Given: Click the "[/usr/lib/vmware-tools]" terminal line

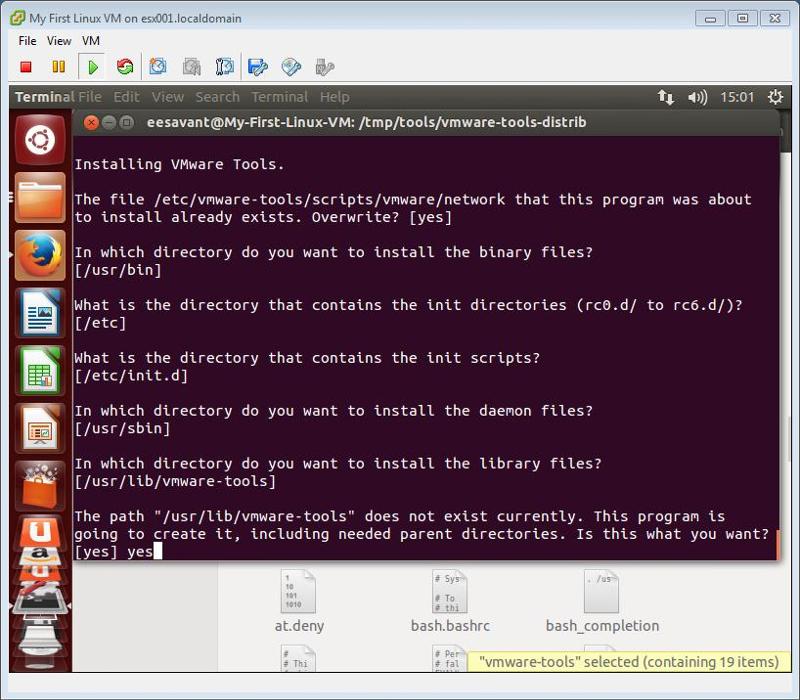Looking at the screenshot, I should [175, 481].
